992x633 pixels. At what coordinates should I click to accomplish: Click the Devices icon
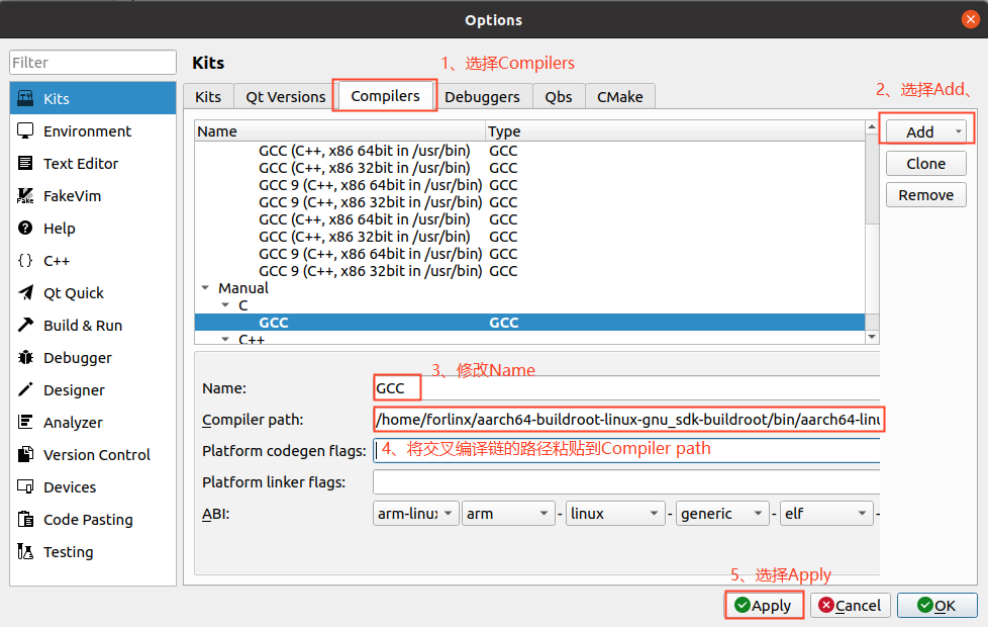click(25, 487)
